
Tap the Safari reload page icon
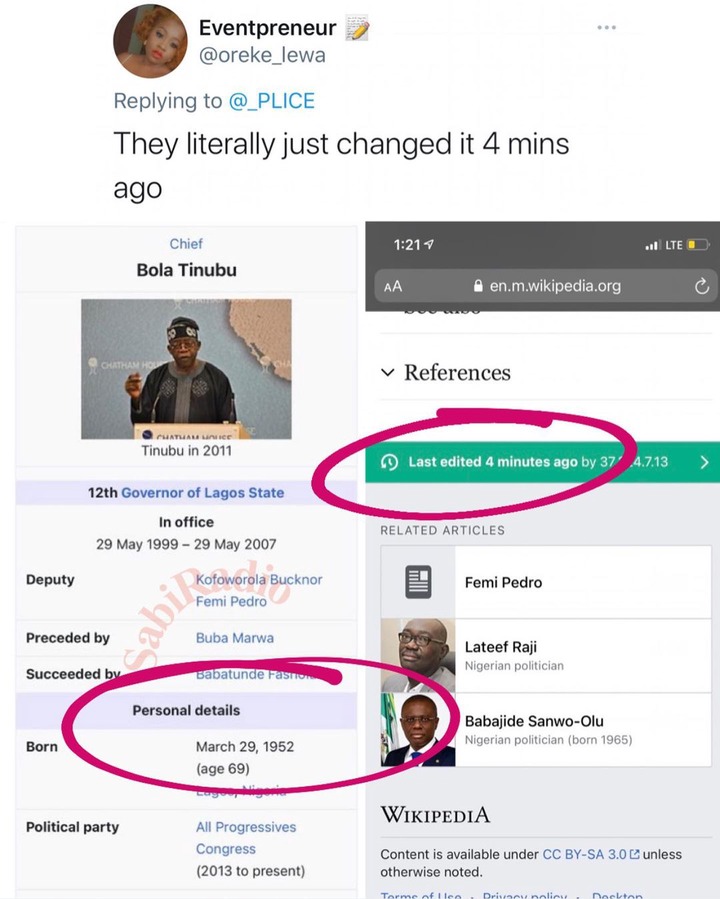(702, 286)
